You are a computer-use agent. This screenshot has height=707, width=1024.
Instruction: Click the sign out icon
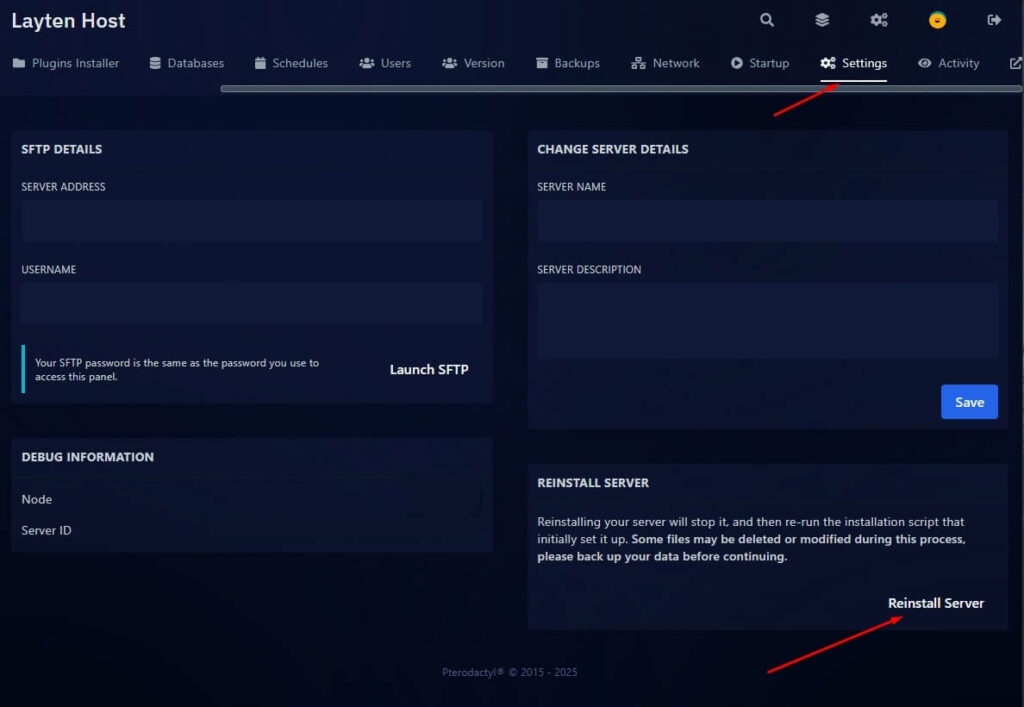pos(994,20)
